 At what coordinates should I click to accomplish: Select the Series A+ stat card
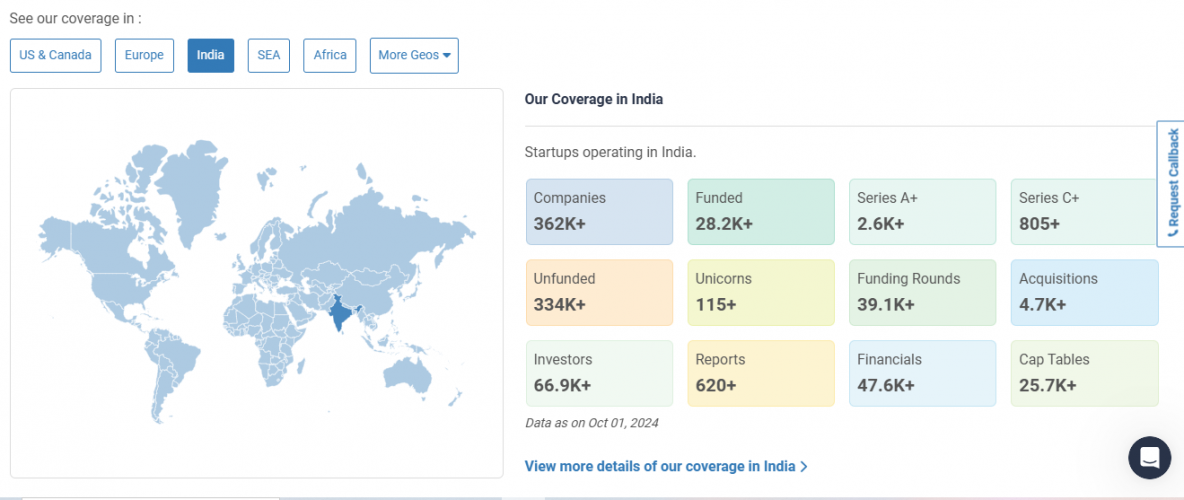click(922, 212)
